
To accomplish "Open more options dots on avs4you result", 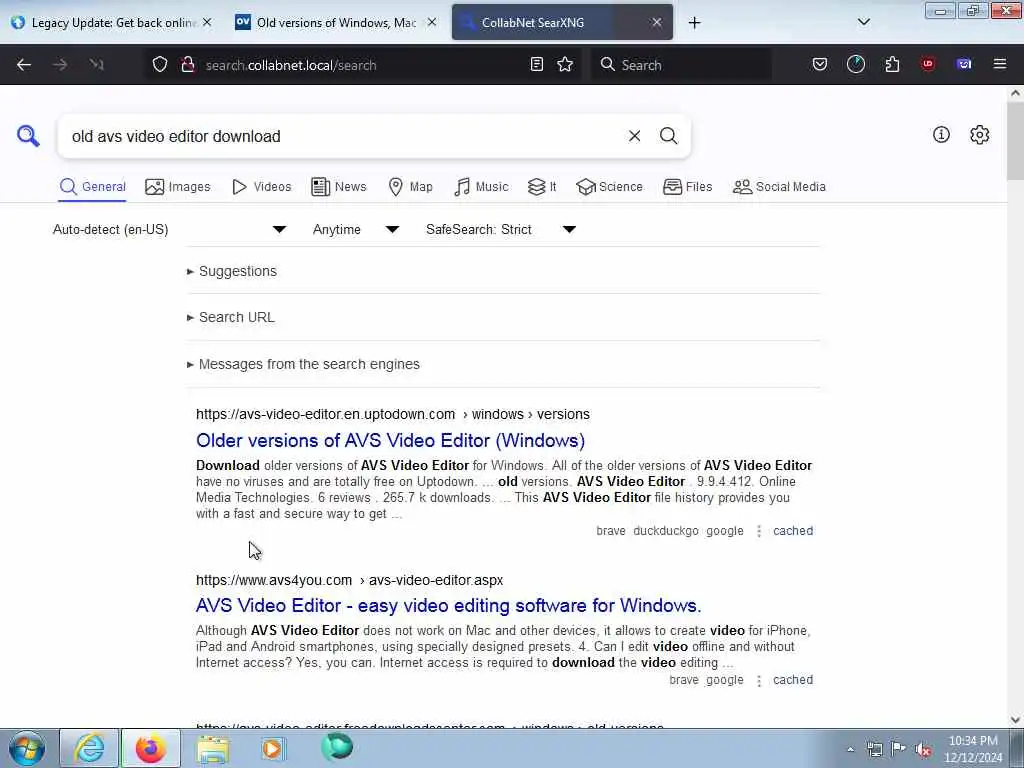I will pyautogui.click(x=759, y=680).
